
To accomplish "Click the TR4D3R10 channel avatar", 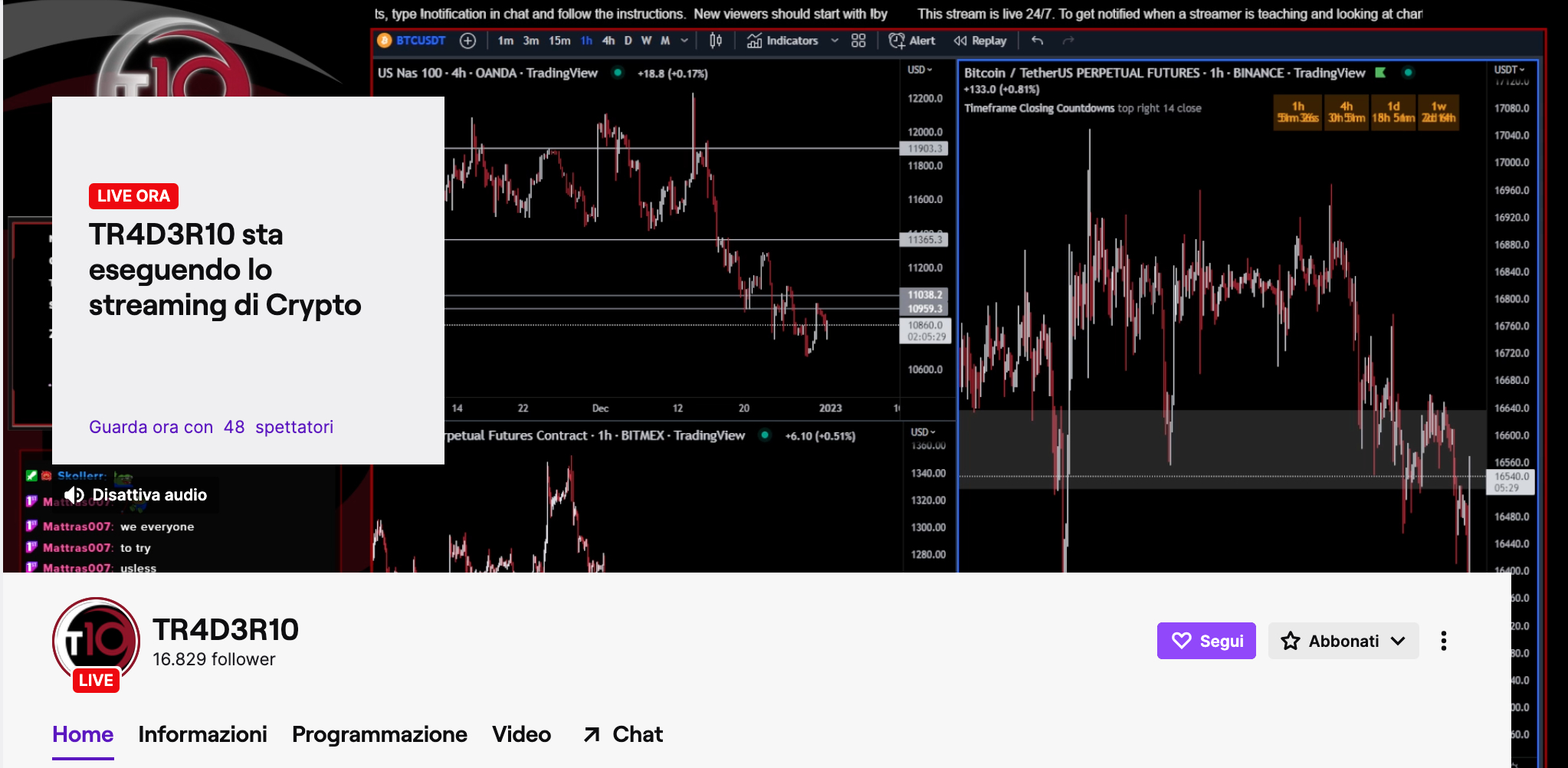I will point(96,641).
